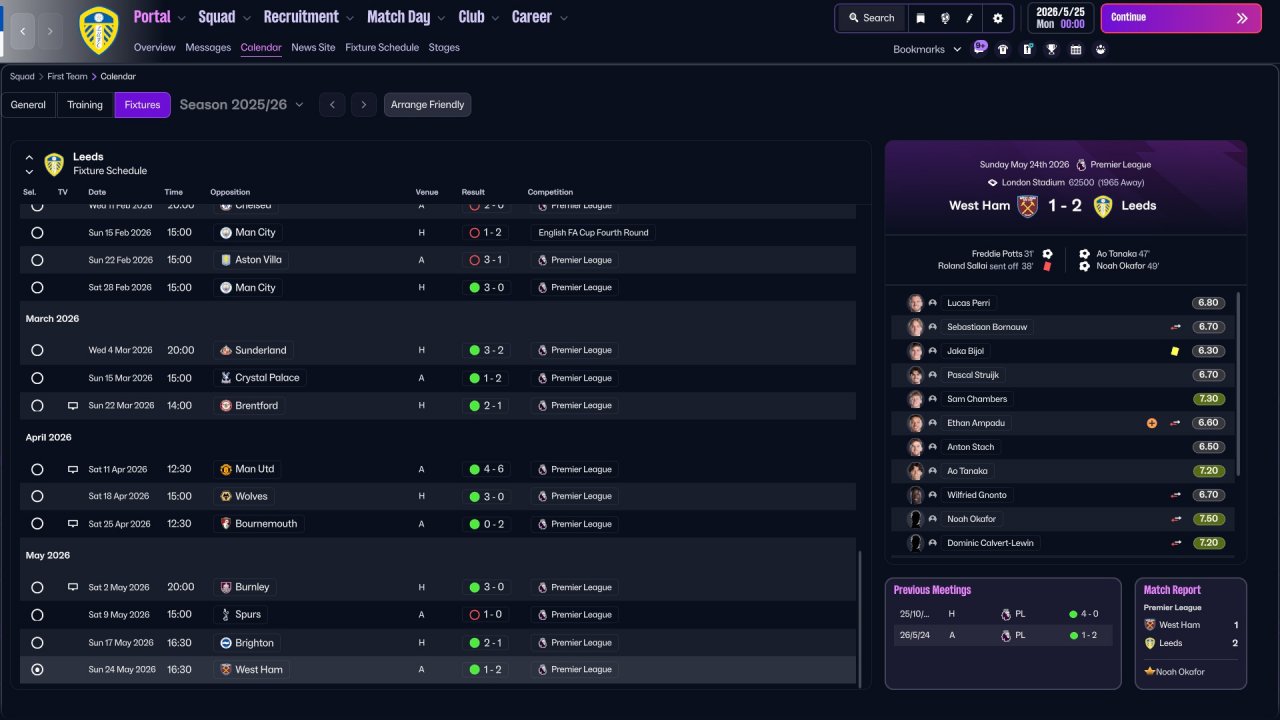Click the shirt icon in bookmarks bar
This screenshot has height=720, width=1280.
coord(1003,49)
